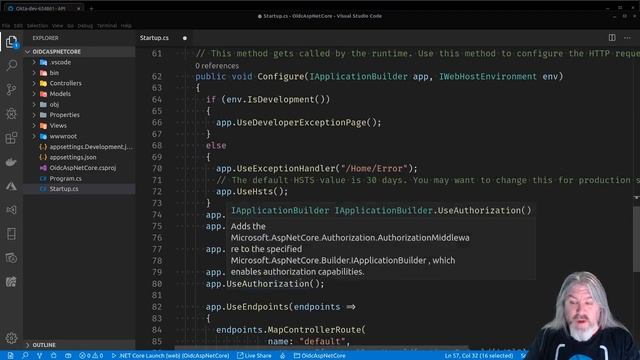Image resolution: width=640 pixels, height=360 pixels.
Task: Click the OidcAspNetCore project in status bar
Action: 320,356
